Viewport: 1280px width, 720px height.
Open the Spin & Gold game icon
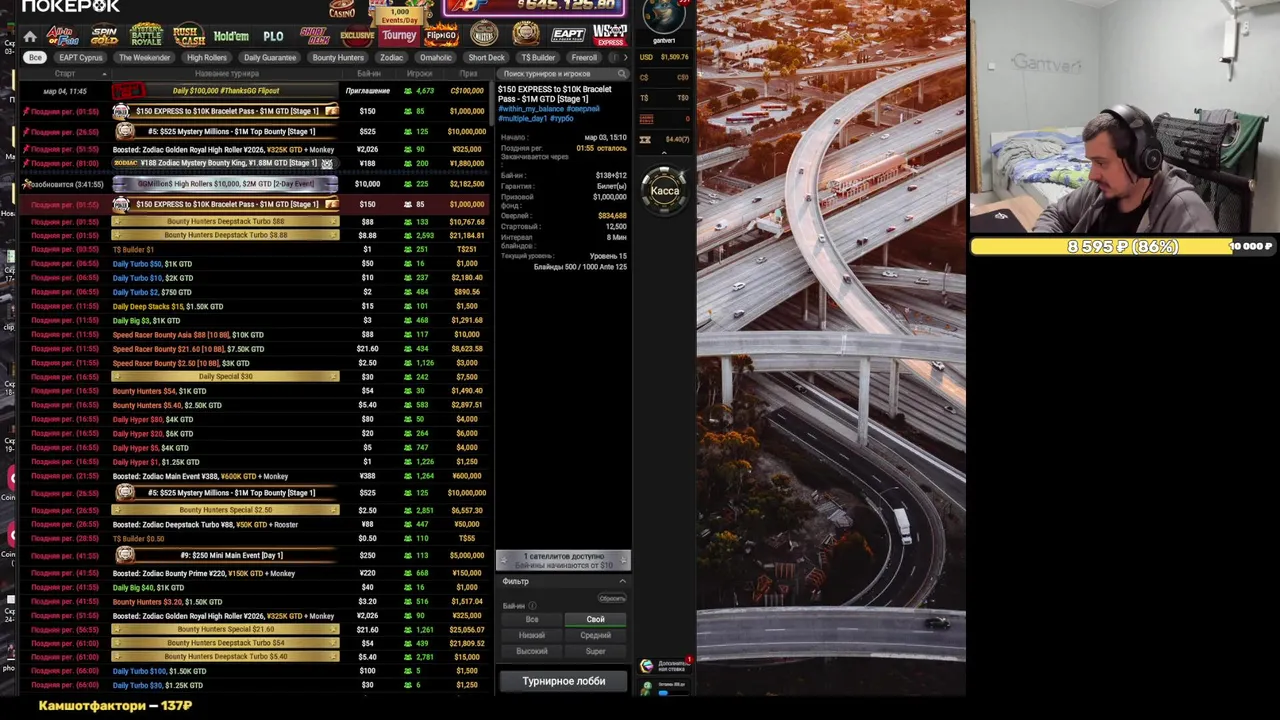pos(104,35)
